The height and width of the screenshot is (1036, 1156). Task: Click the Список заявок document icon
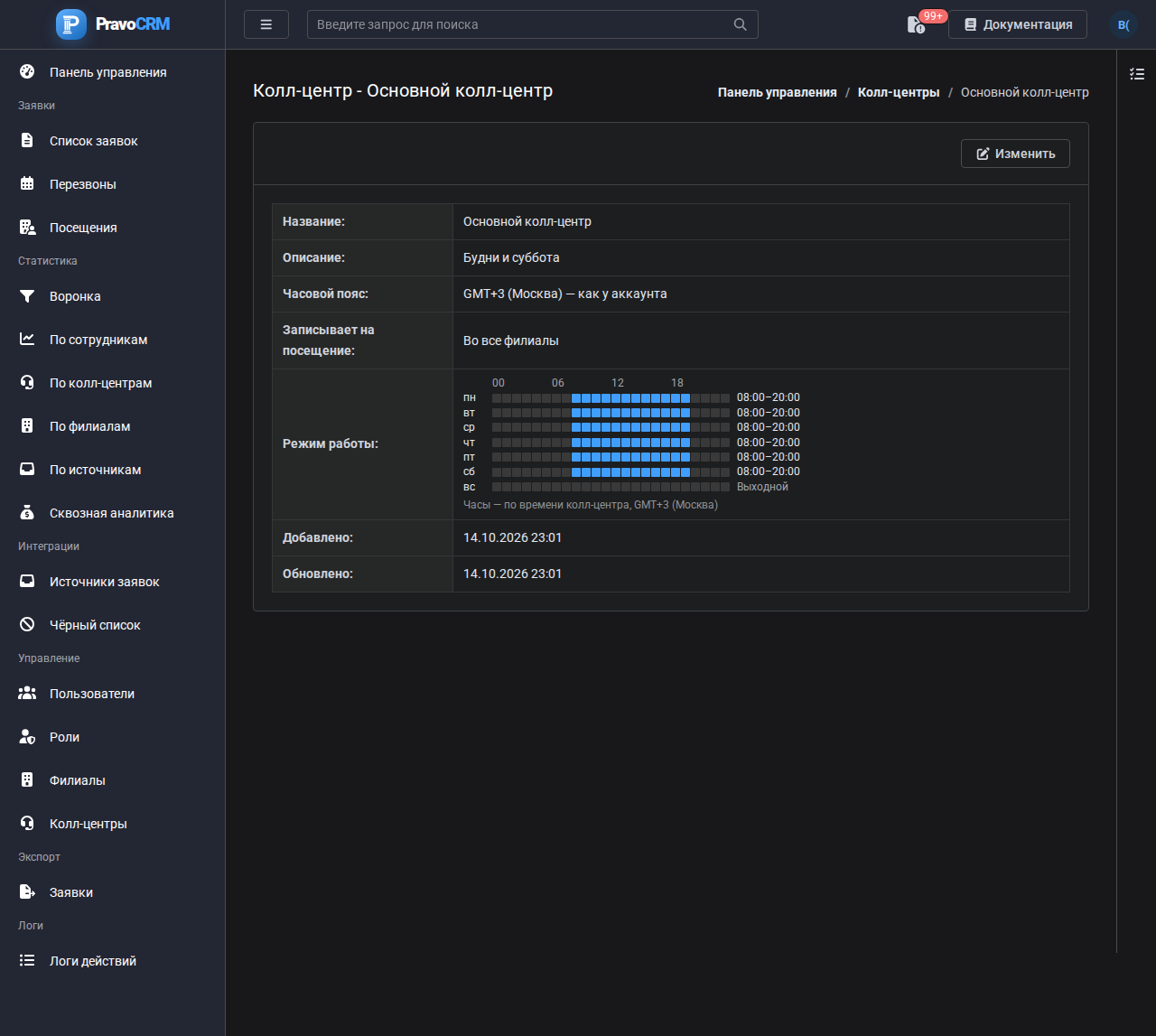click(27, 141)
